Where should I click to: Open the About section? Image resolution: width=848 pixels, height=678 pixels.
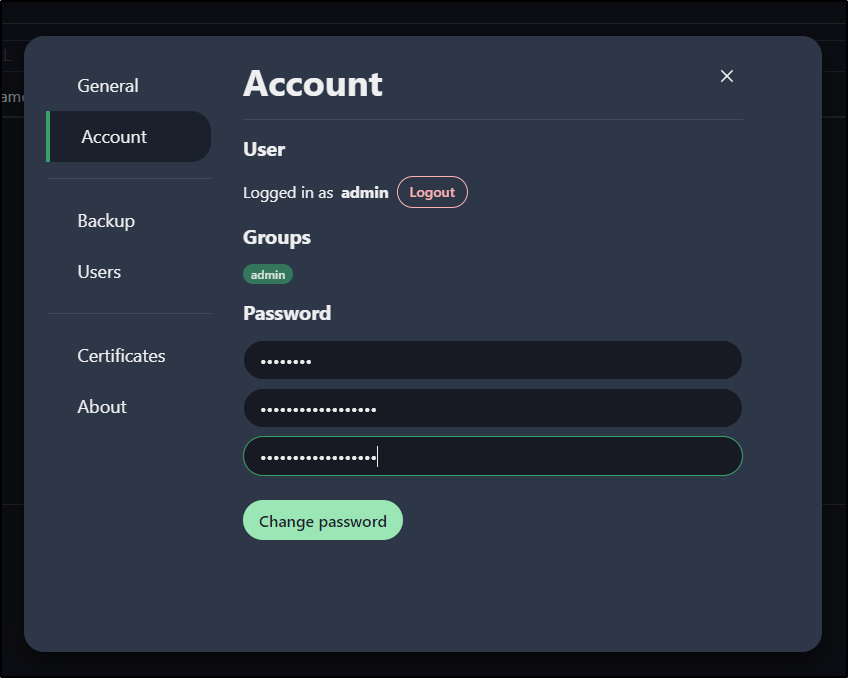click(x=102, y=407)
